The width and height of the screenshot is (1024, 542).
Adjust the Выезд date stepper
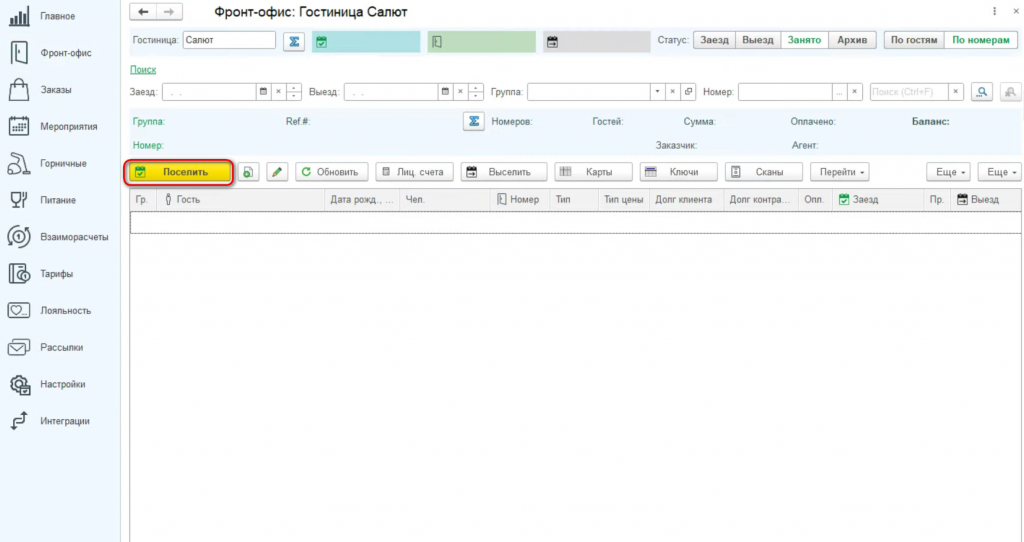coord(476,92)
